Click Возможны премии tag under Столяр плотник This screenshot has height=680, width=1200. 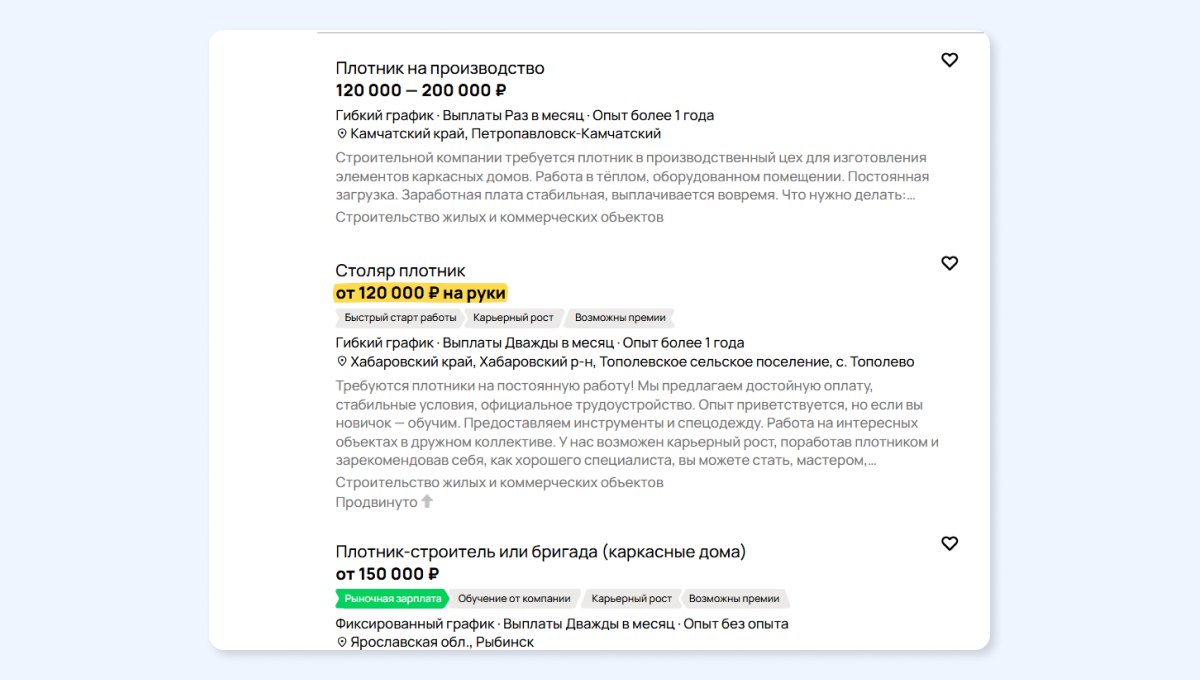click(619, 318)
